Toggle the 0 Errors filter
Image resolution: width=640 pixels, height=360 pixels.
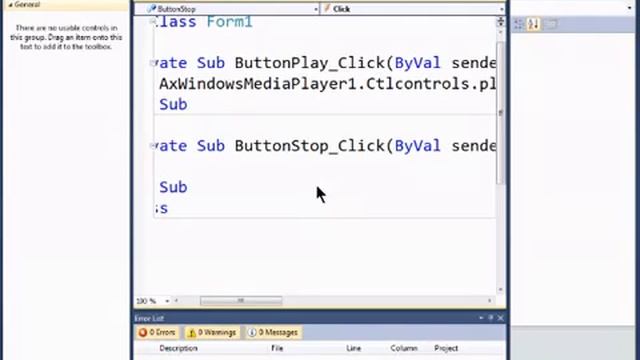point(157,332)
